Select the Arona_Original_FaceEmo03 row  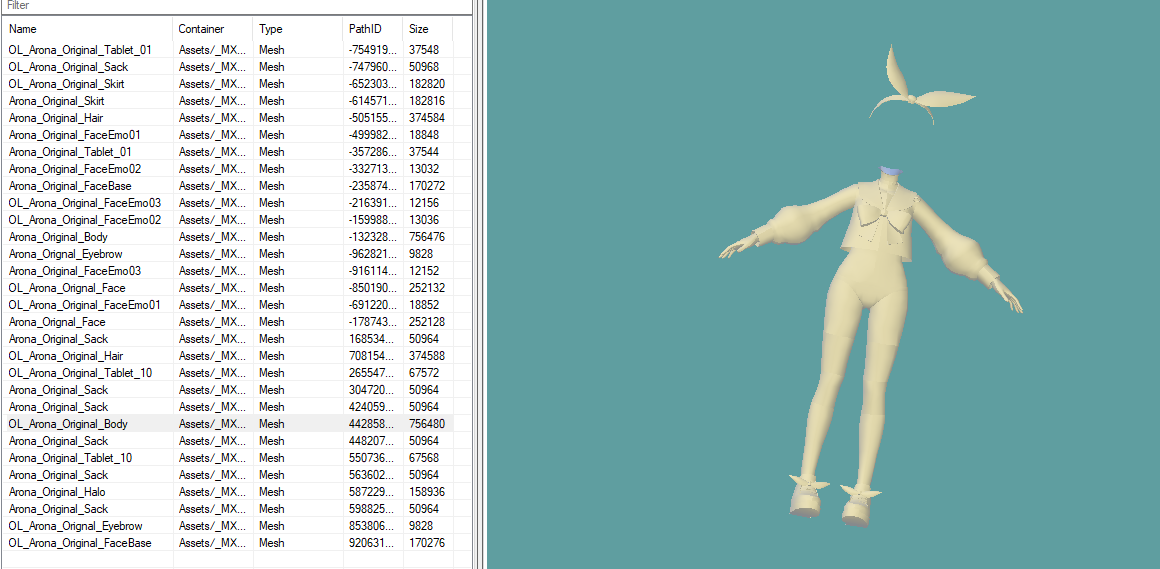(x=228, y=271)
